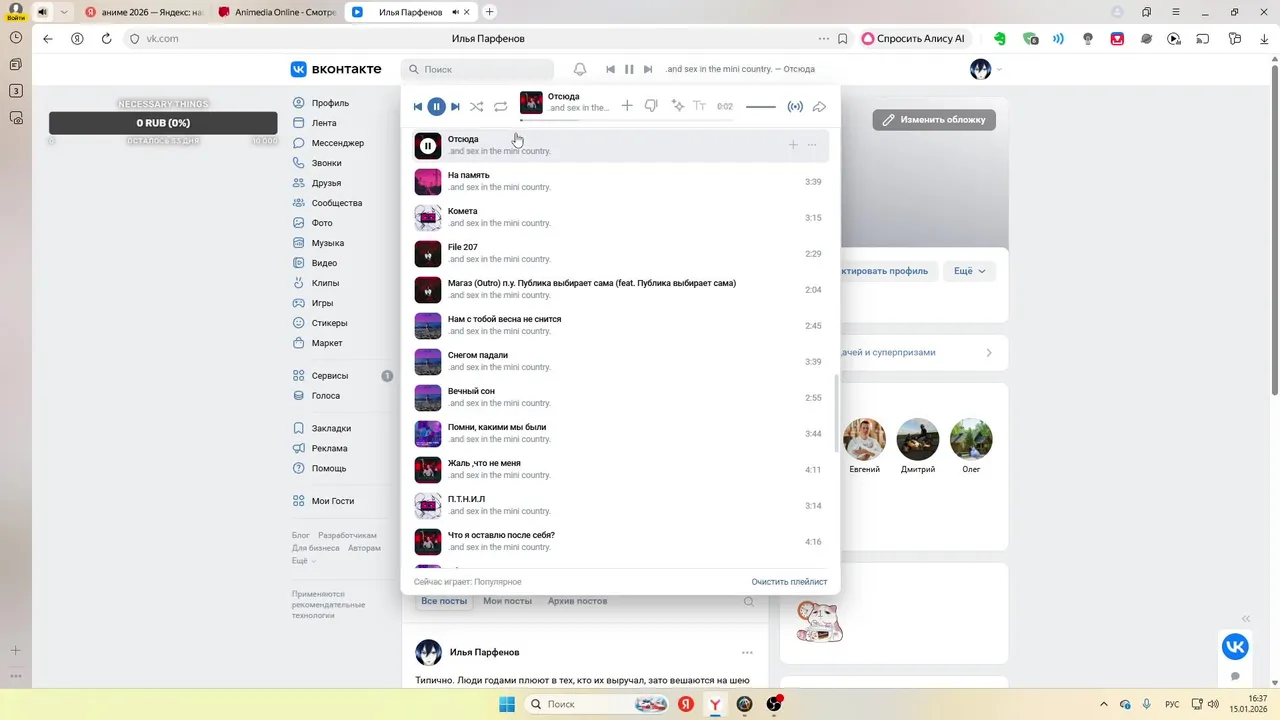Open Лента in the left sidebar
Viewport: 1280px width, 720px height.
pos(324,123)
